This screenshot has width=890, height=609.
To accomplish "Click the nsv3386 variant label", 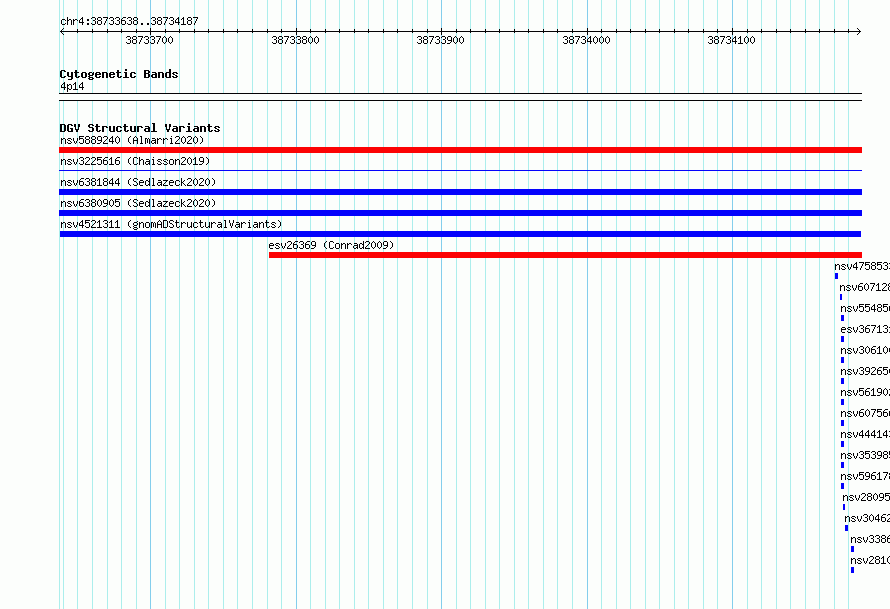I will coord(870,539).
